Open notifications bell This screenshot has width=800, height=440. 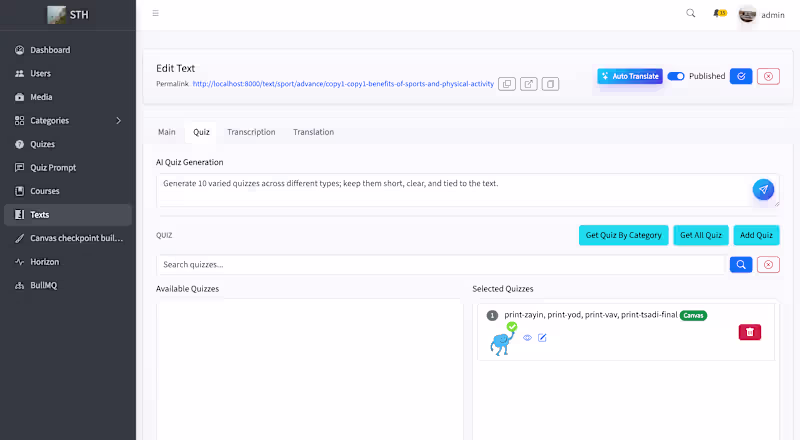pos(719,13)
